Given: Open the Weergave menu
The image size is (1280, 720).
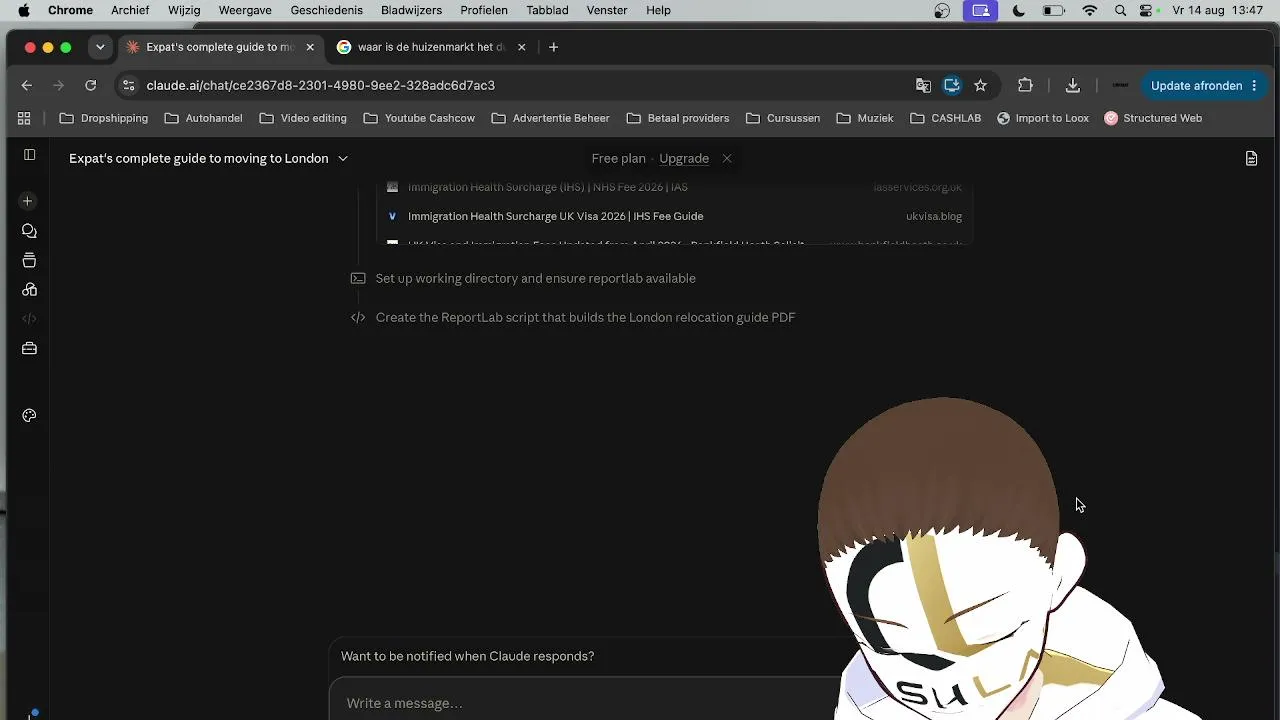Looking at the screenshot, I should (x=245, y=10).
